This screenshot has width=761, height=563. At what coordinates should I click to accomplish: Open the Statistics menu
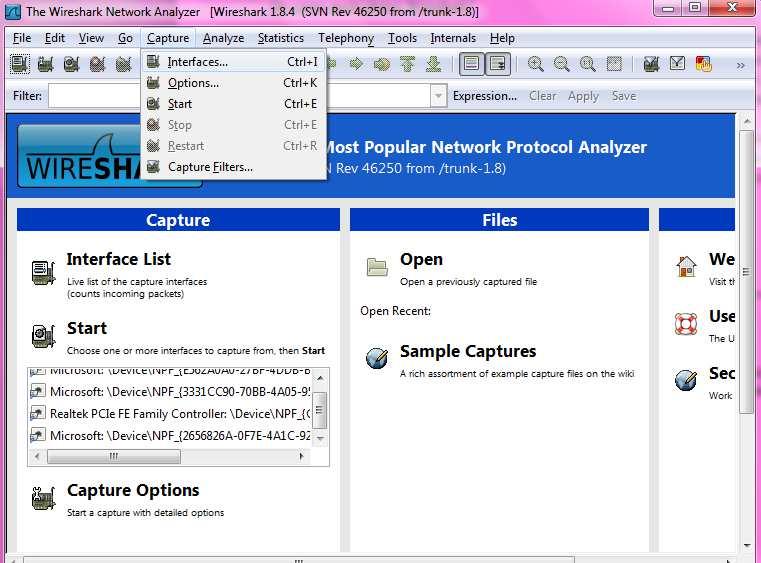point(281,38)
